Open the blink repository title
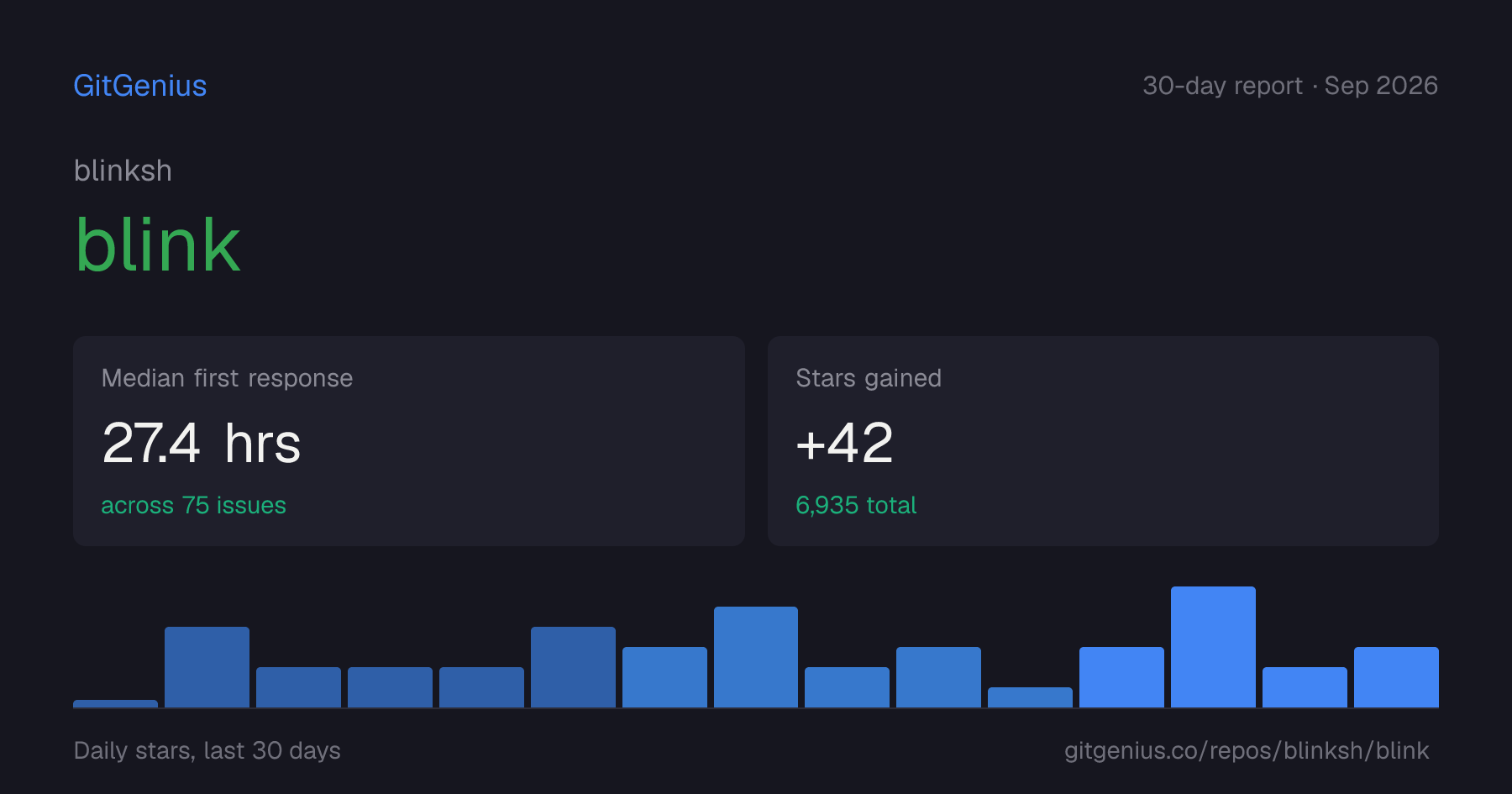 click(x=158, y=245)
